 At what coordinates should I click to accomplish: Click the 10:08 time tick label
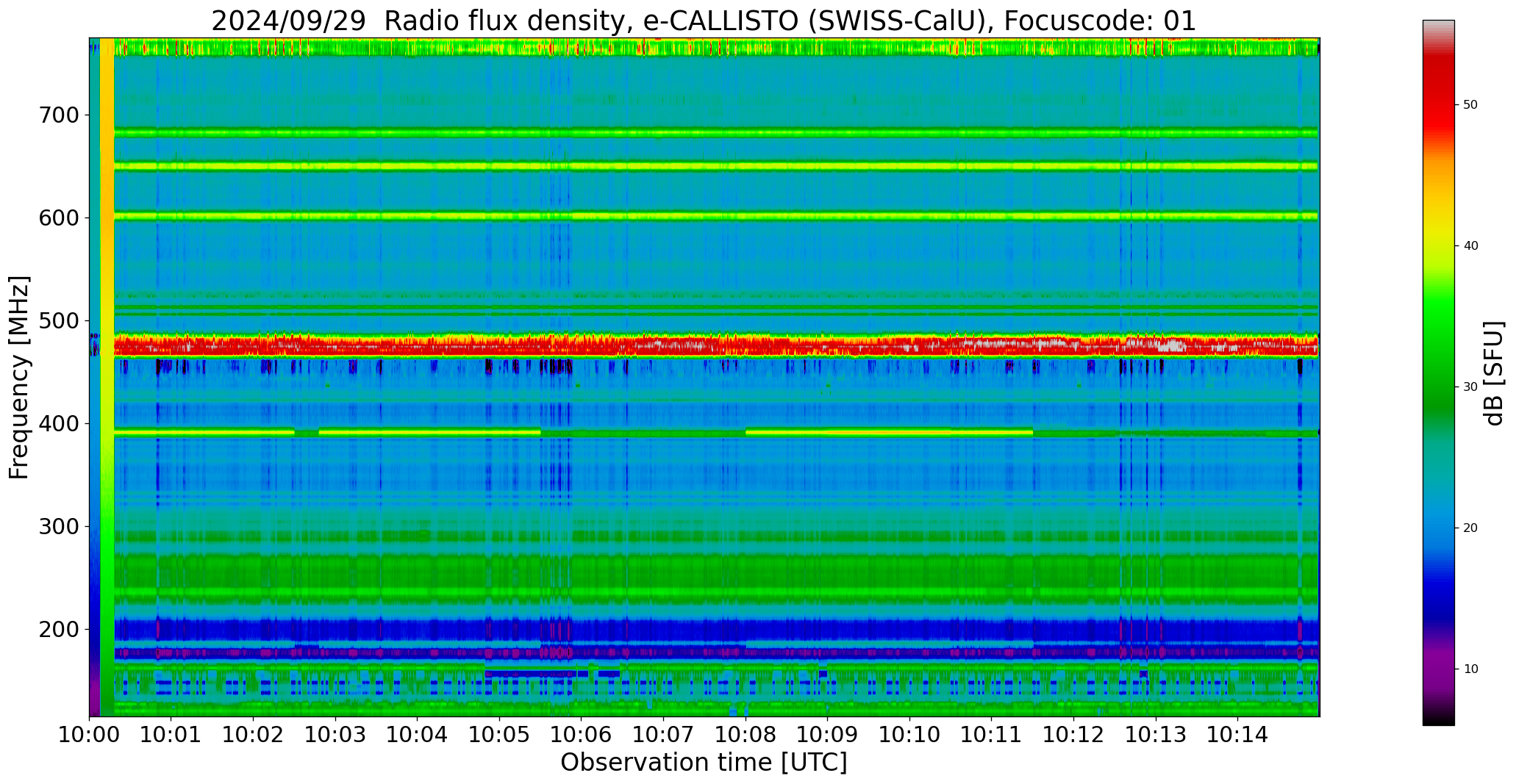(746, 735)
